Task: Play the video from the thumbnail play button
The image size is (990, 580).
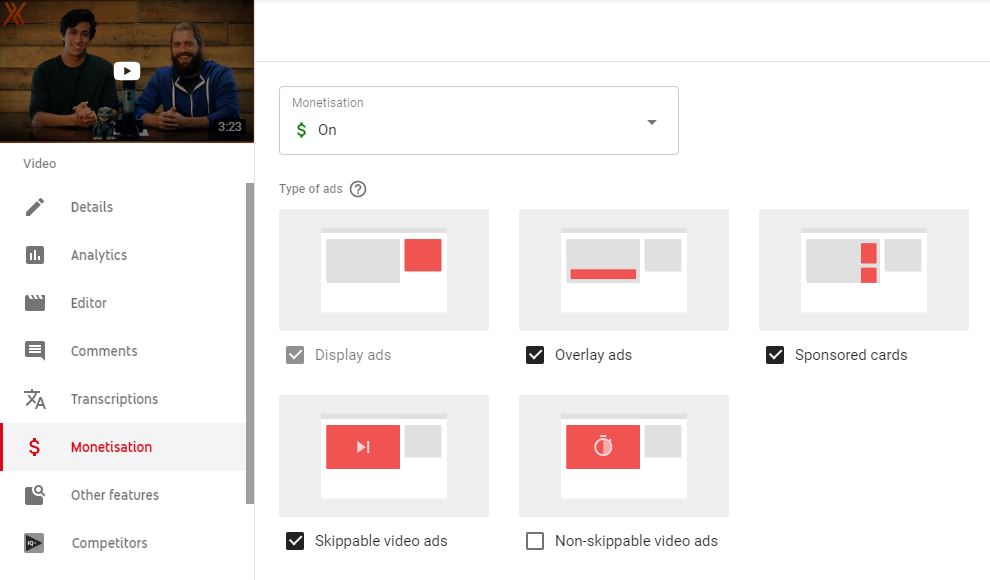Action: pyautogui.click(x=127, y=71)
